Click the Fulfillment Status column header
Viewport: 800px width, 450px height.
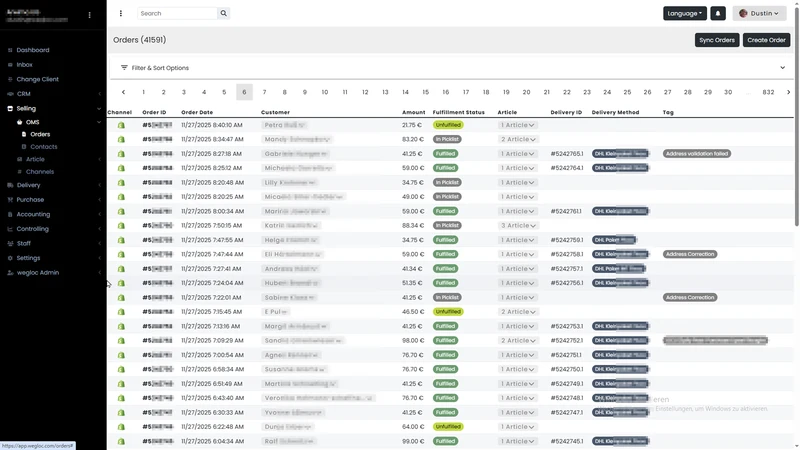pos(458,112)
